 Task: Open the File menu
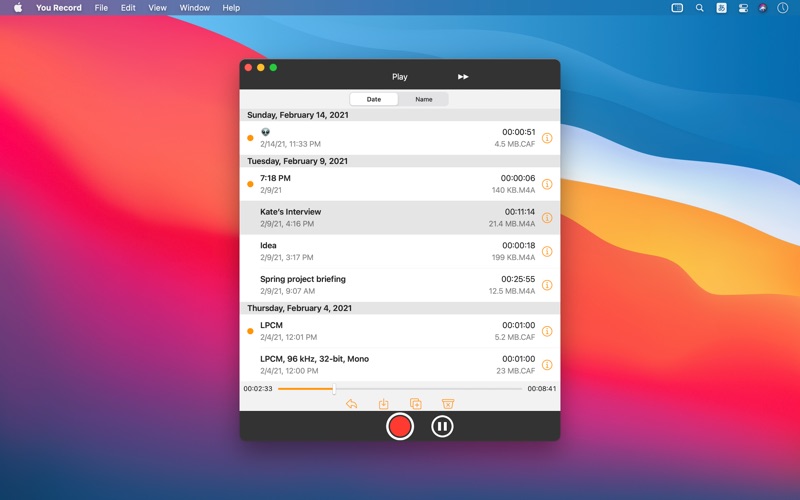(x=101, y=8)
